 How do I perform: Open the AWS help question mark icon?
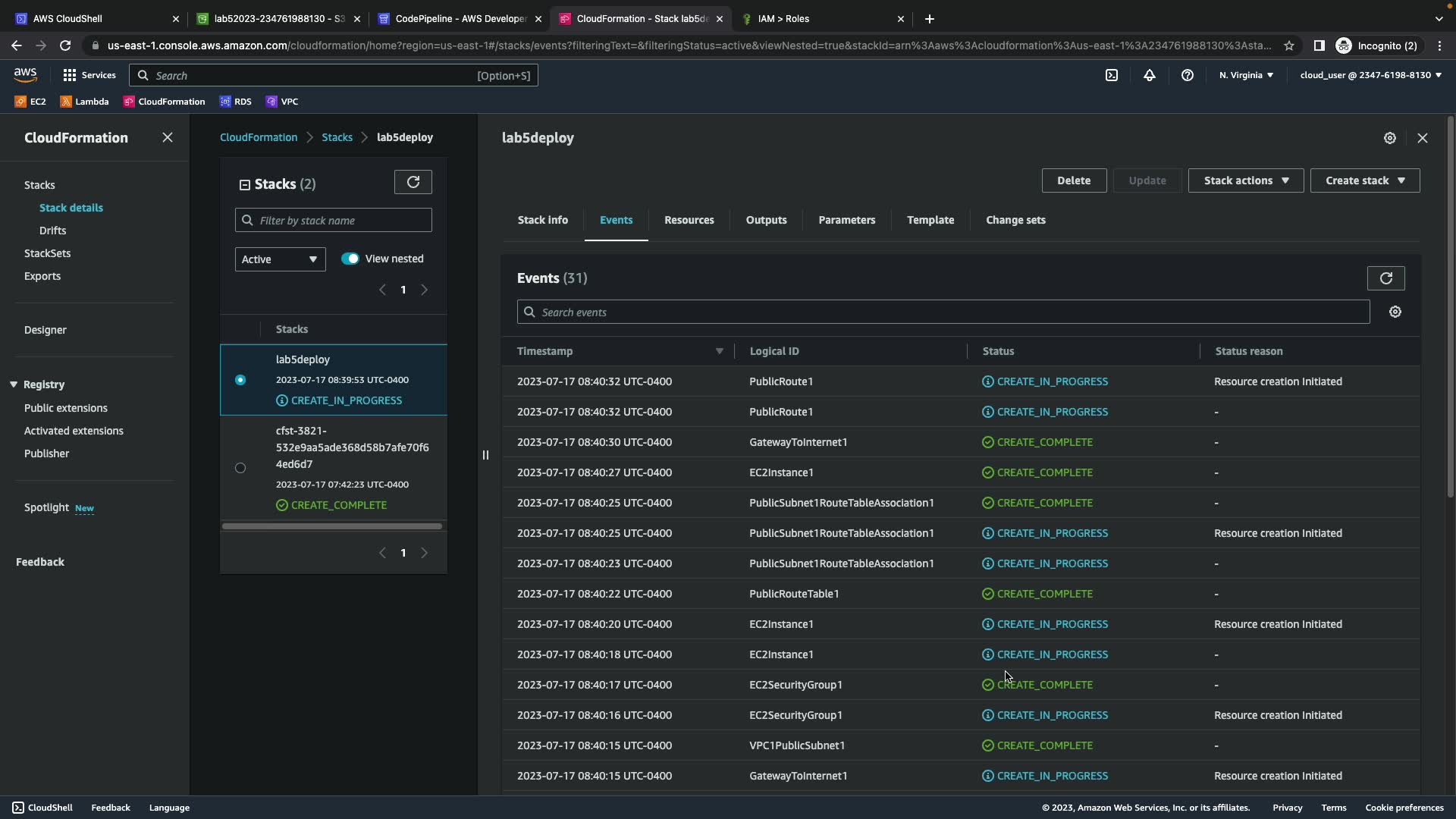(x=1188, y=75)
